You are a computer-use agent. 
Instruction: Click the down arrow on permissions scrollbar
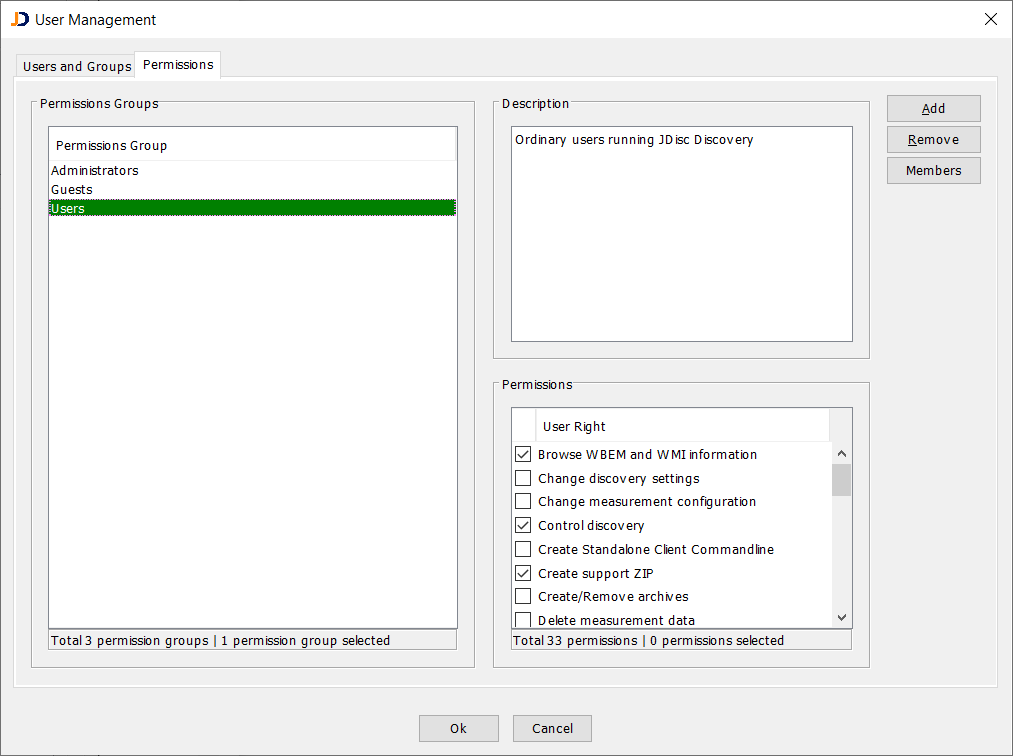841,618
